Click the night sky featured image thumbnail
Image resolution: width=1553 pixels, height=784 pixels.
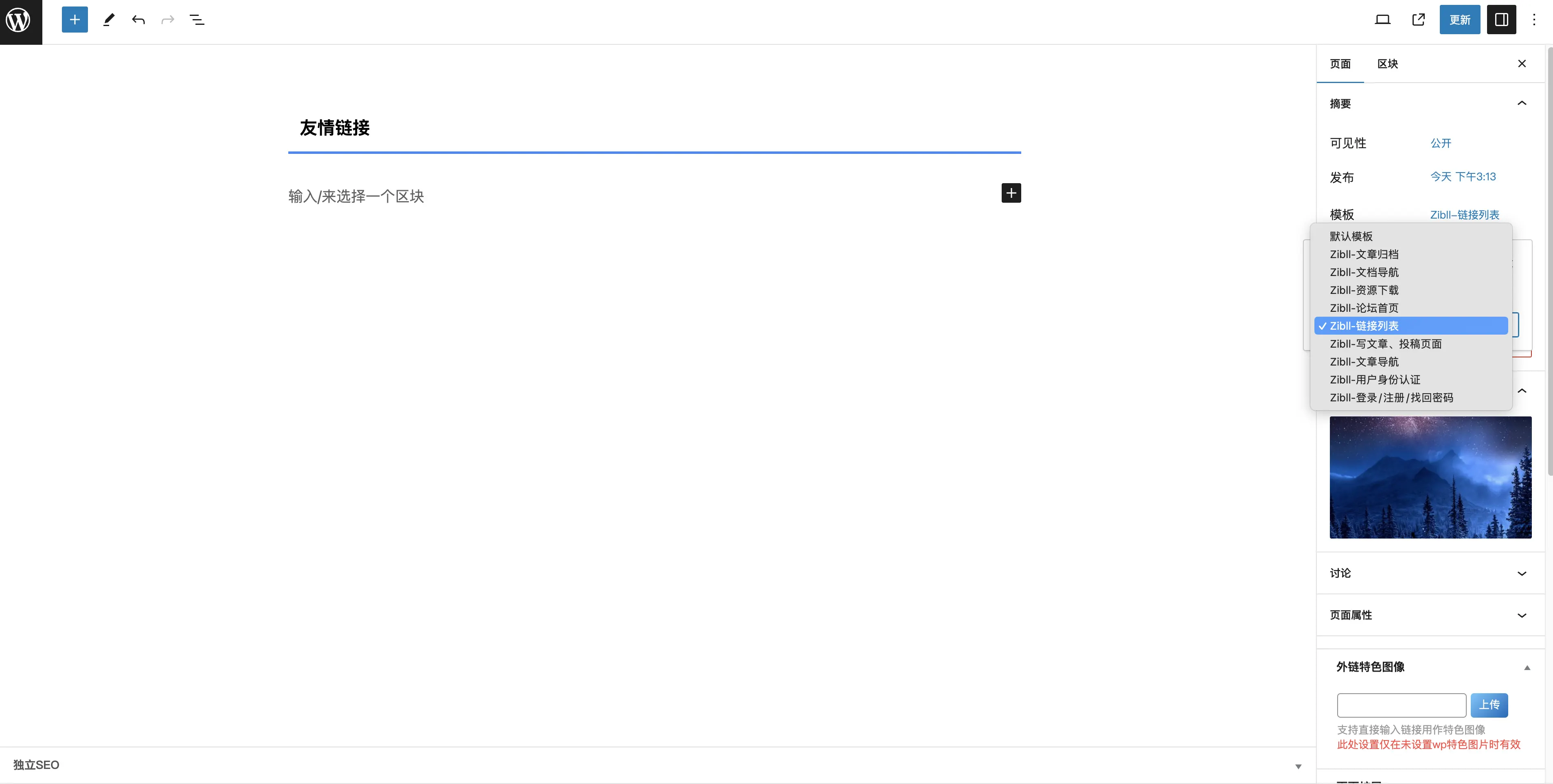tap(1430, 477)
